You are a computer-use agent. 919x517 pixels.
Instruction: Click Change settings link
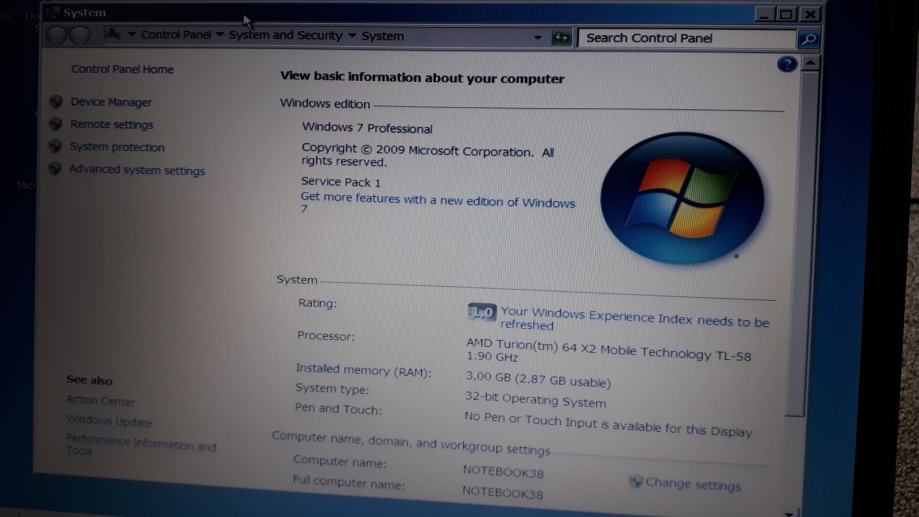pyautogui.click(x=693, y=485)
